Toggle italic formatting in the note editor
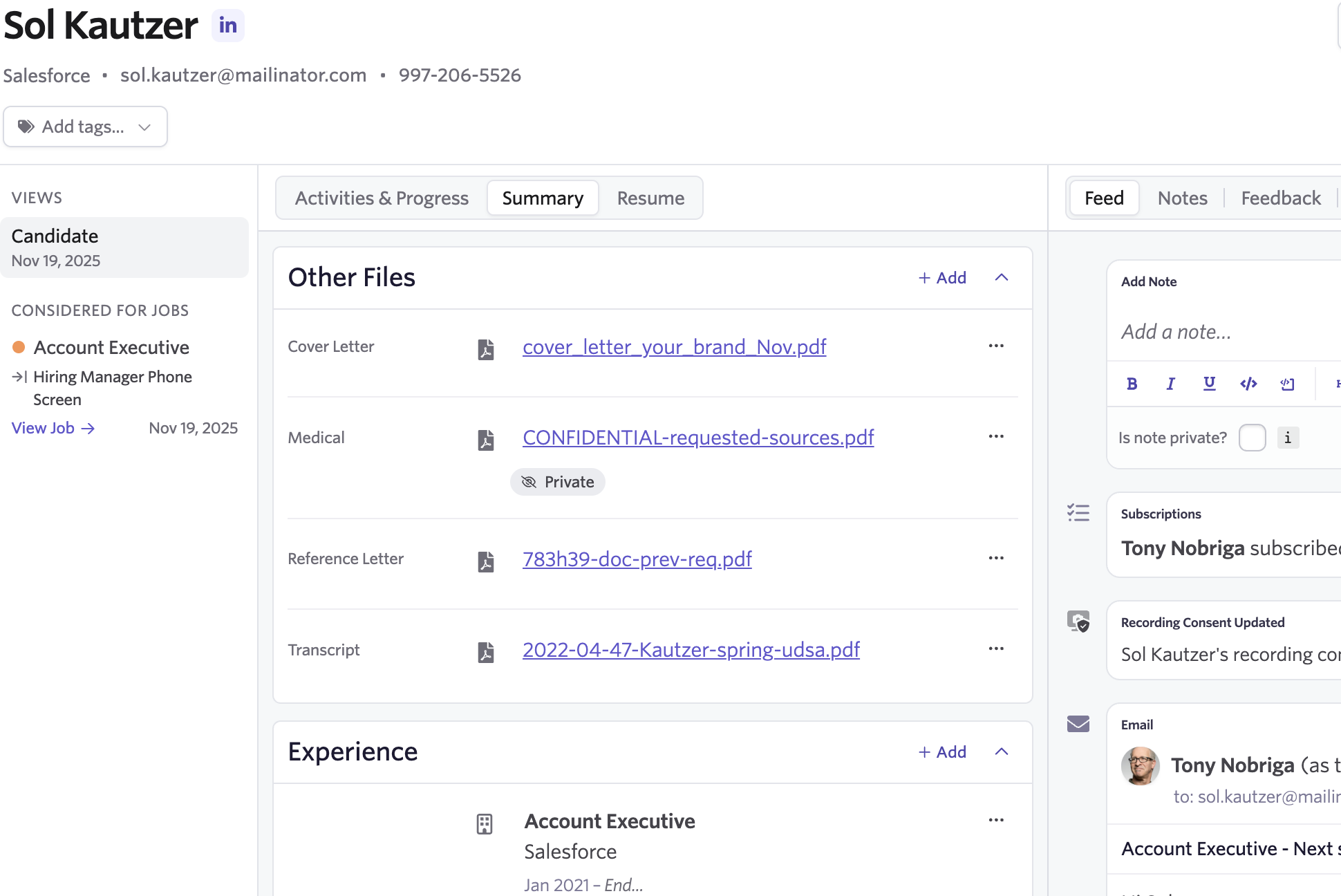This screenshot has width=1341, height=896. coord(1170,384)
